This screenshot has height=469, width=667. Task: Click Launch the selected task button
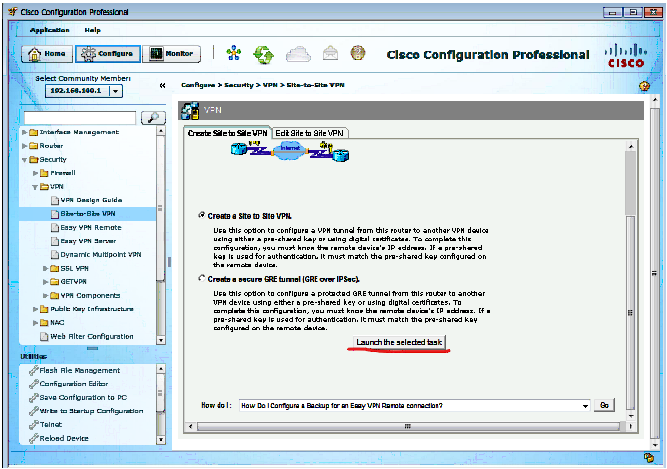point(399,342)
